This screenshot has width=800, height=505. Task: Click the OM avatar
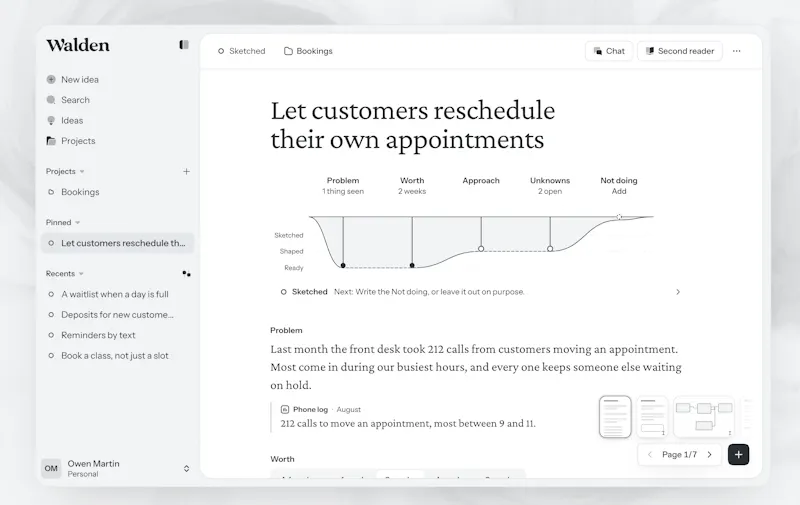[51, 468]
